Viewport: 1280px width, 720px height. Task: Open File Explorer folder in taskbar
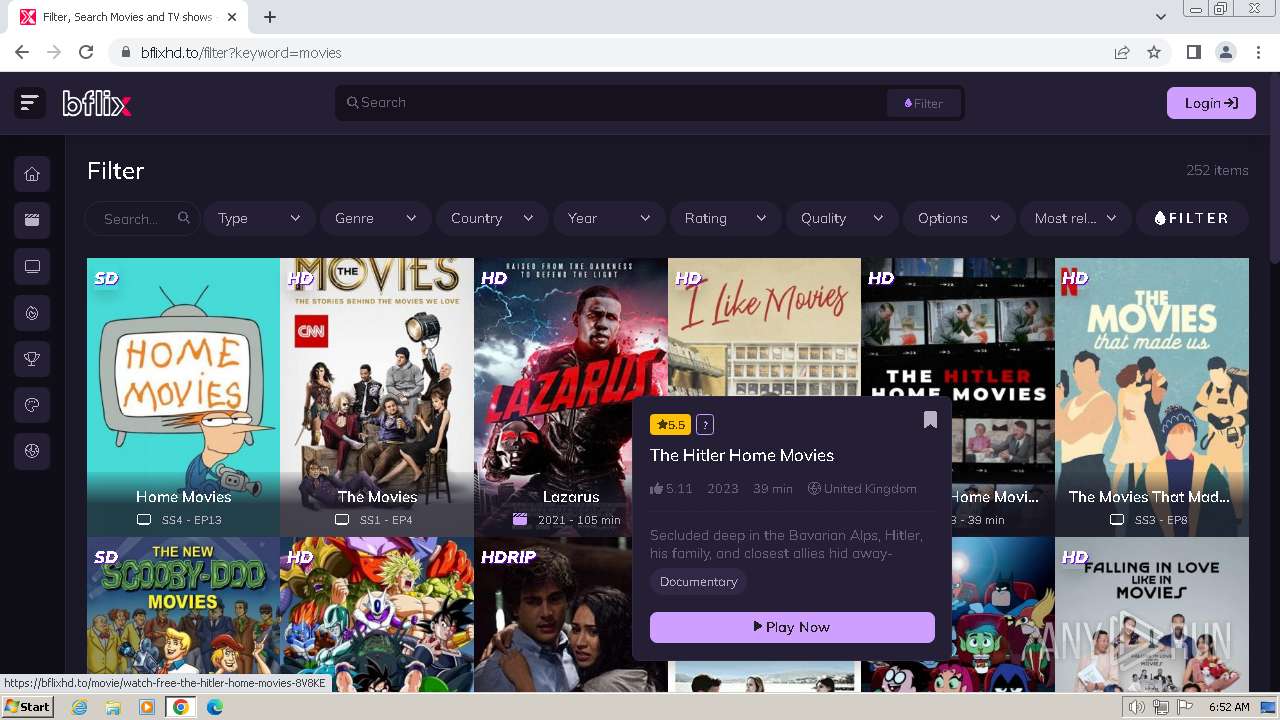(113, 707)
